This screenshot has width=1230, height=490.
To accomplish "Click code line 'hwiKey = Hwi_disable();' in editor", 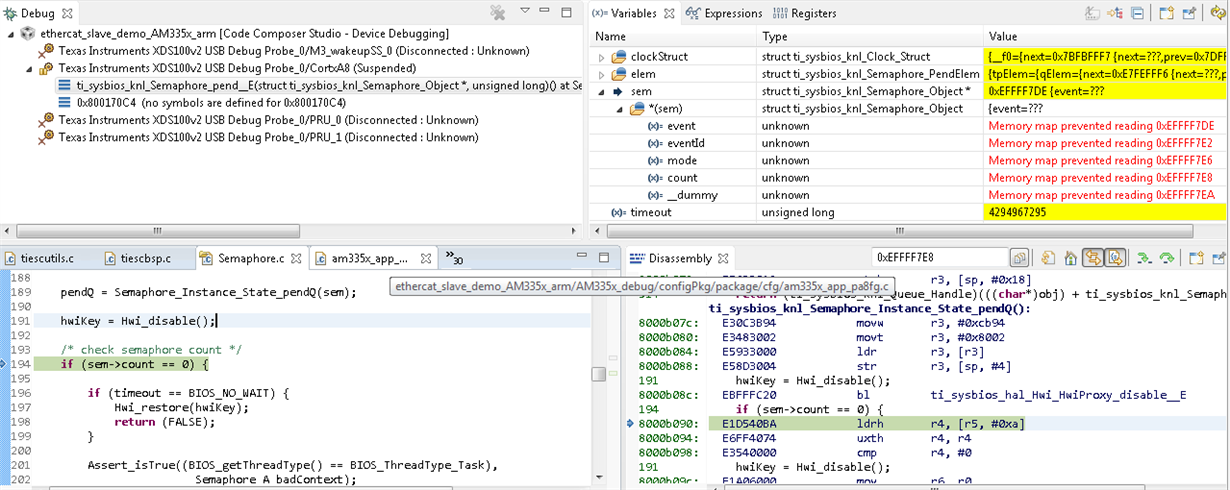I will [139, 321].
